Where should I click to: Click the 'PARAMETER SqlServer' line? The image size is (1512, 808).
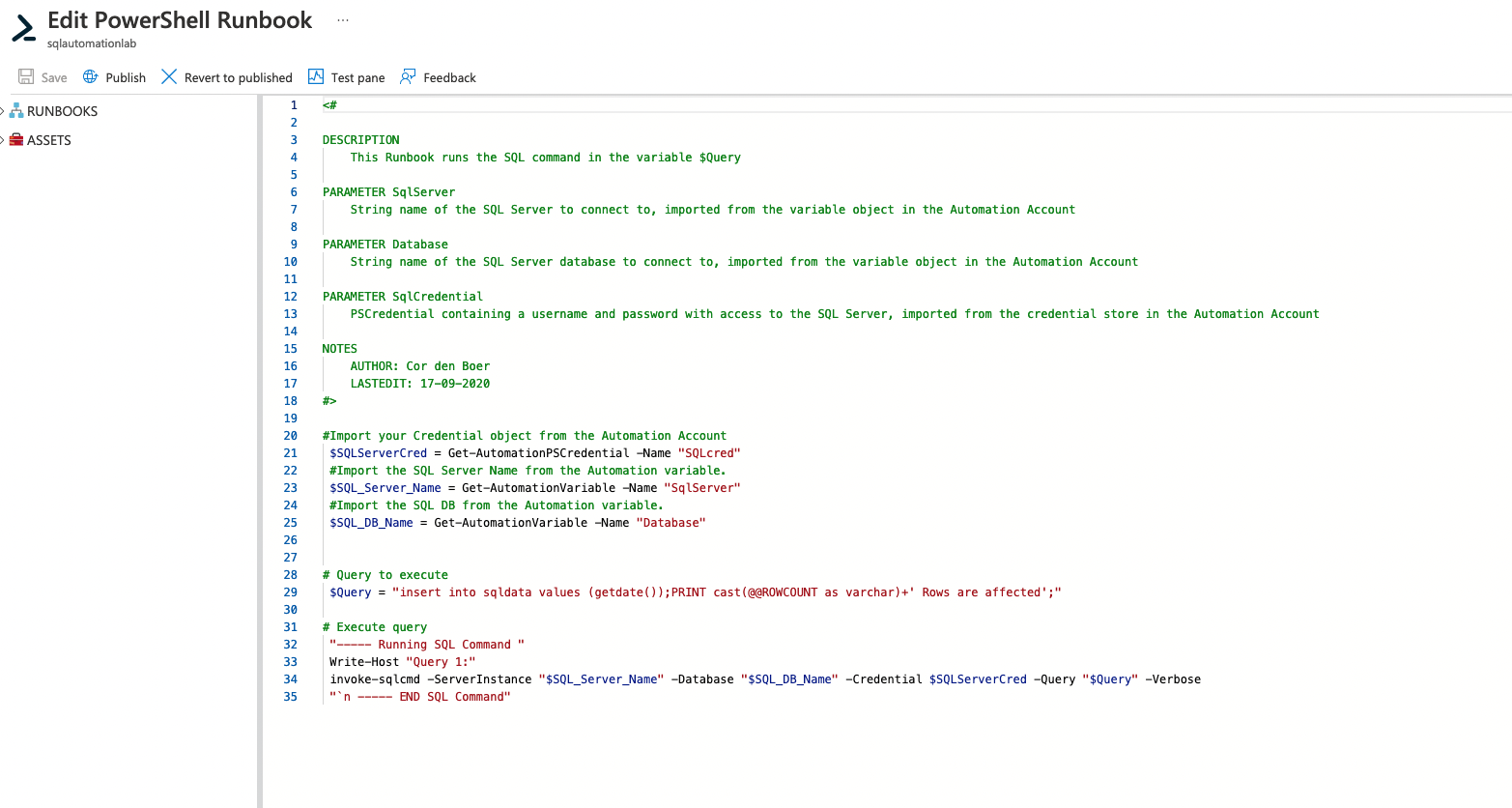coord(388,192)
